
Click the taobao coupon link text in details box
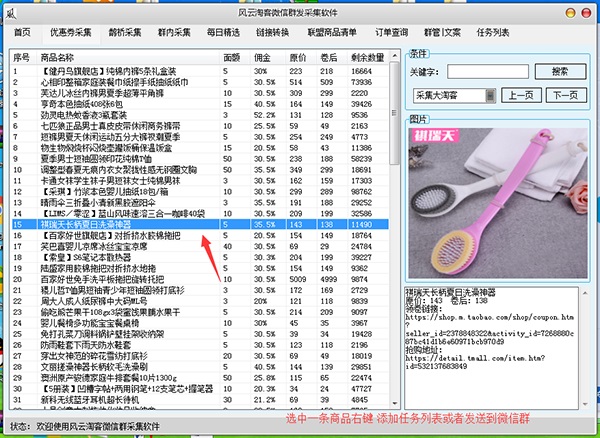[x=490, y=329]
